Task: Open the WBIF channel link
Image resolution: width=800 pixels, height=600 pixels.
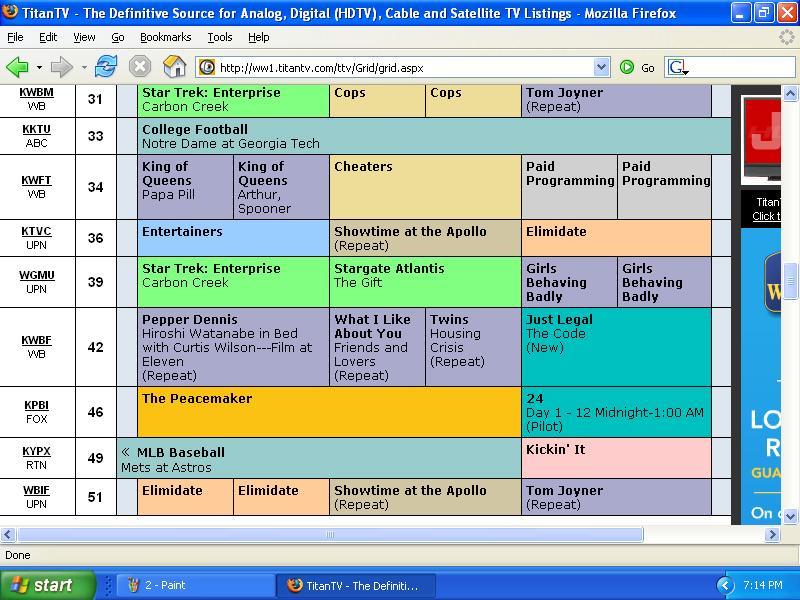Action: click(36, 490)
